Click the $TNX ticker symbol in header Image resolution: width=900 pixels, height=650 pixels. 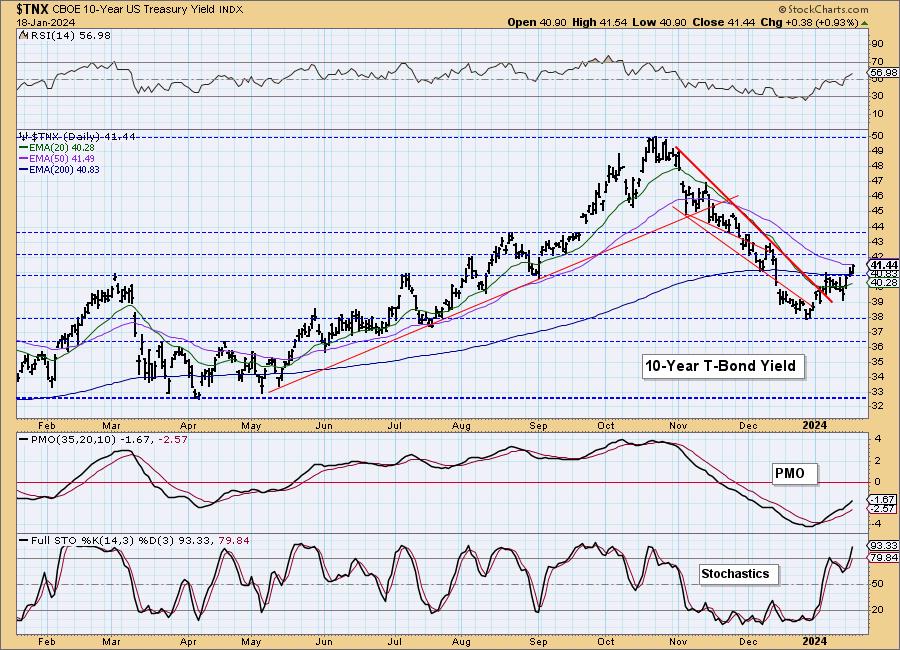33,9
